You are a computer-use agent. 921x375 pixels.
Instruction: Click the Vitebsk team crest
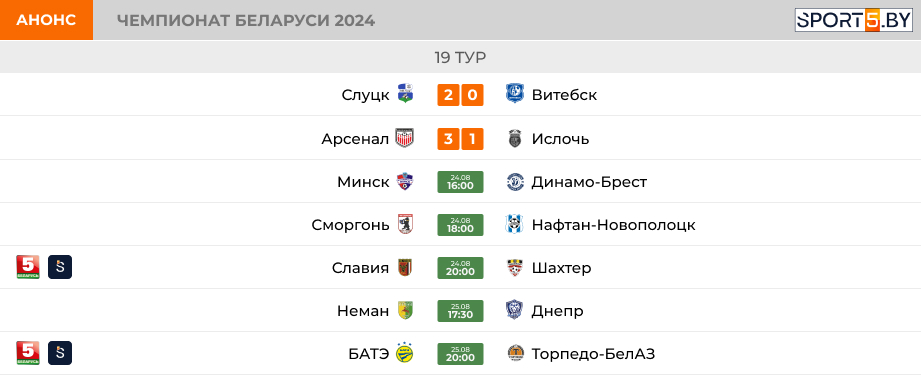click(x=515, y=94)
